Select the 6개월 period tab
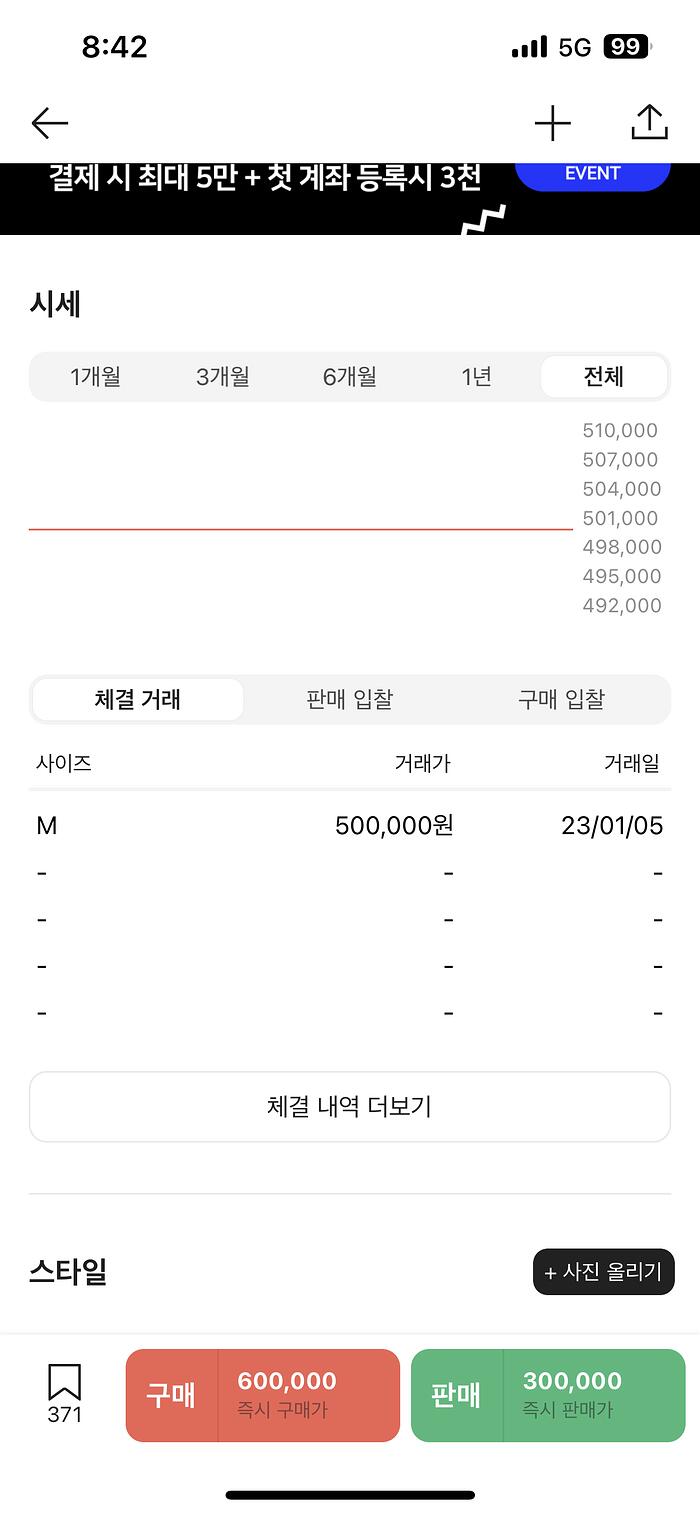The height and width of the screenshot is (1514, 700). 349,377
